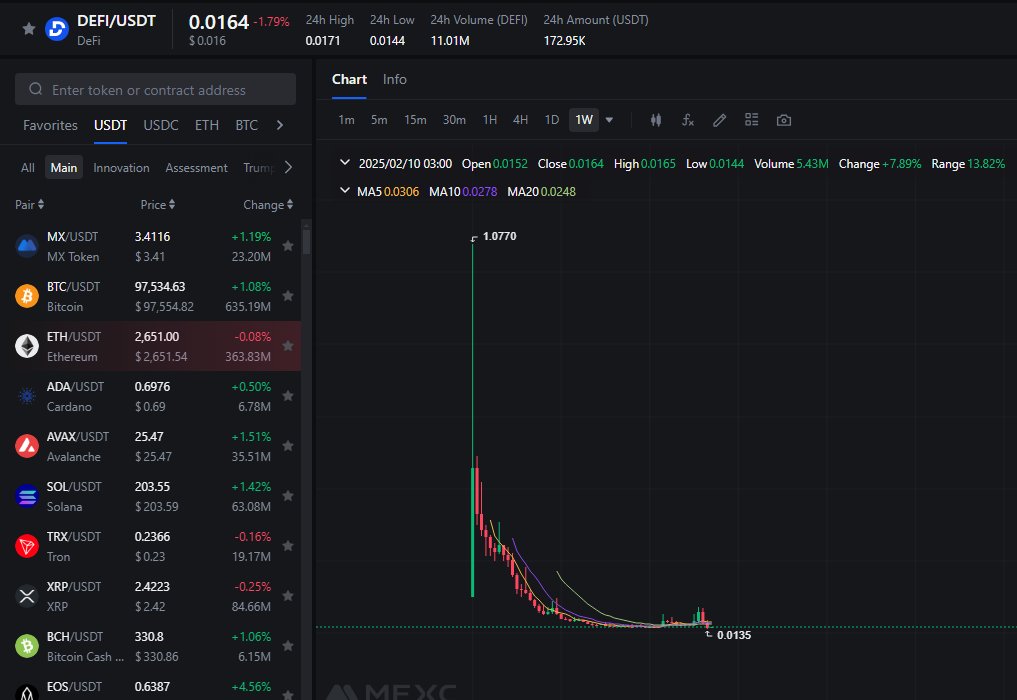Open the candlestick chart type icon
This screenshot has width=1017, height=700.
click(656, 120)
